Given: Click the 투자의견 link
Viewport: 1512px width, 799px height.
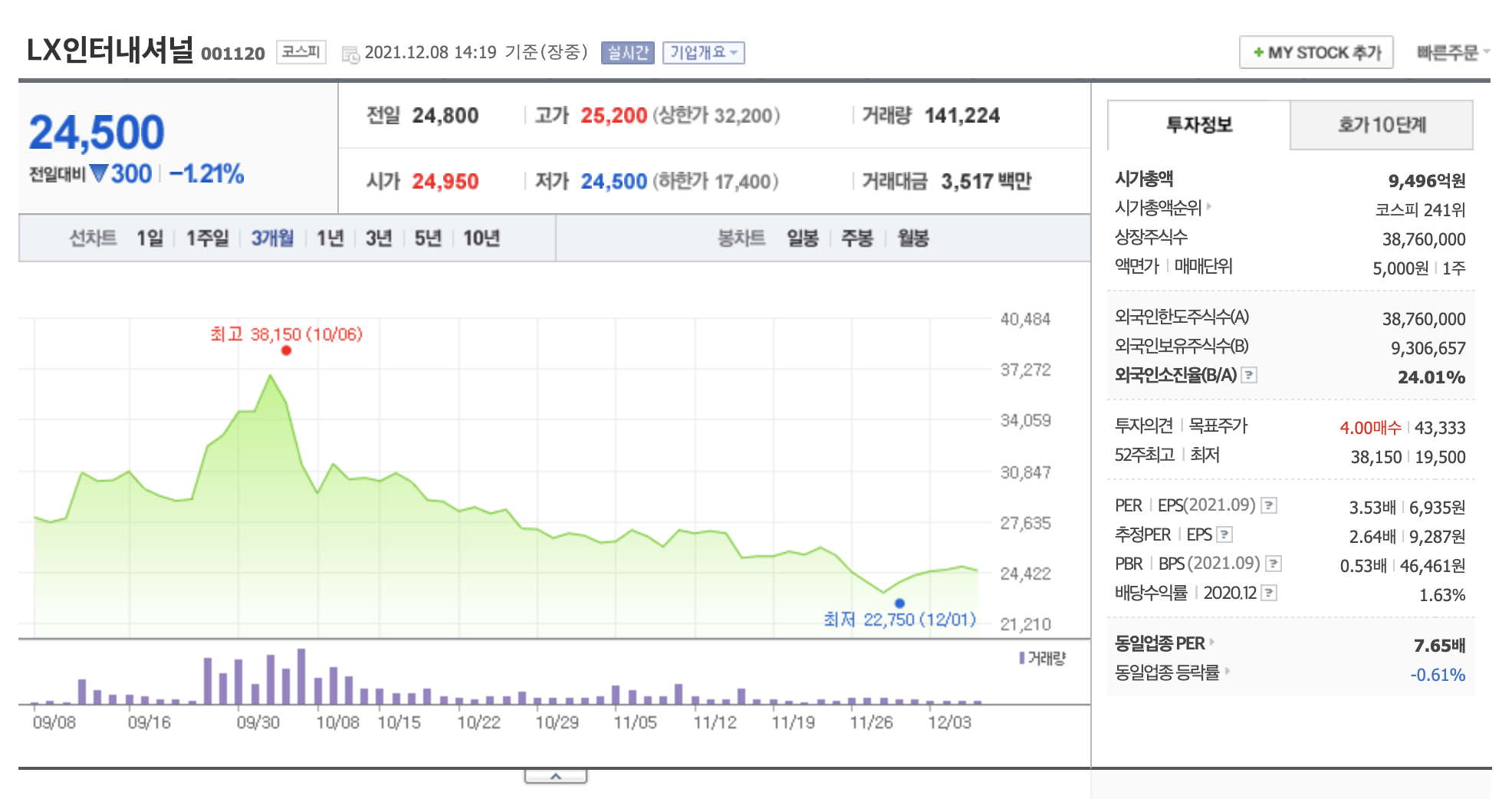Looking at the screenshot, I should pyautogui.click(x=1143, y=425).
